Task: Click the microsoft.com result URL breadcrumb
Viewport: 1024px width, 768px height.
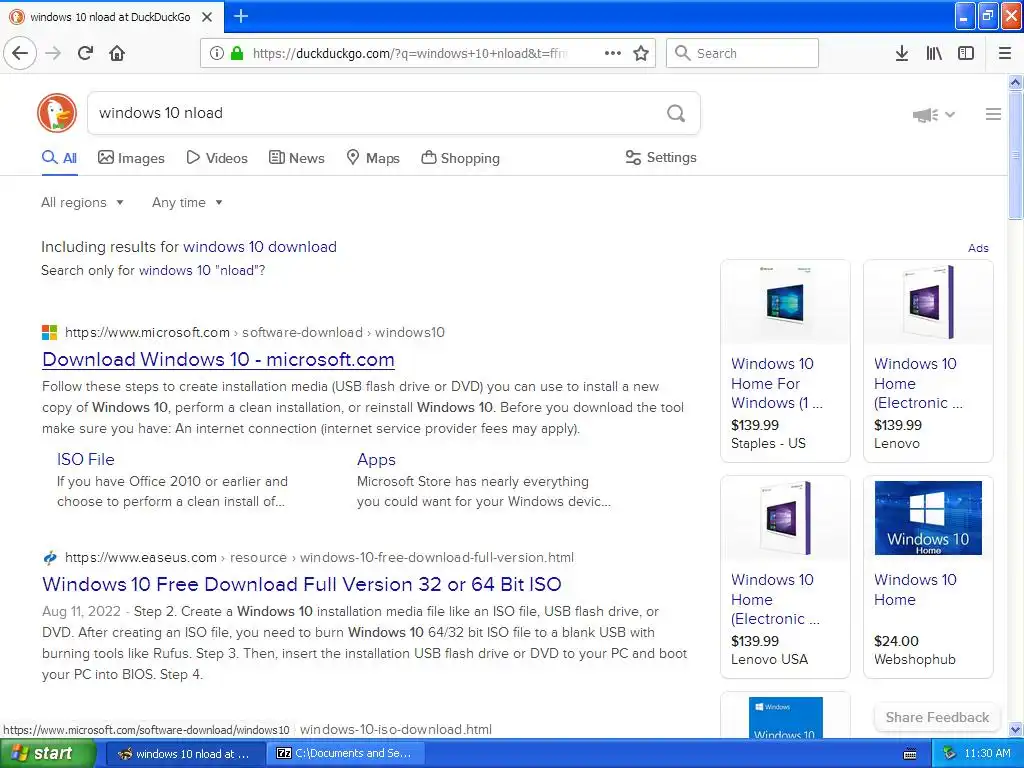Action: [255, 332]
